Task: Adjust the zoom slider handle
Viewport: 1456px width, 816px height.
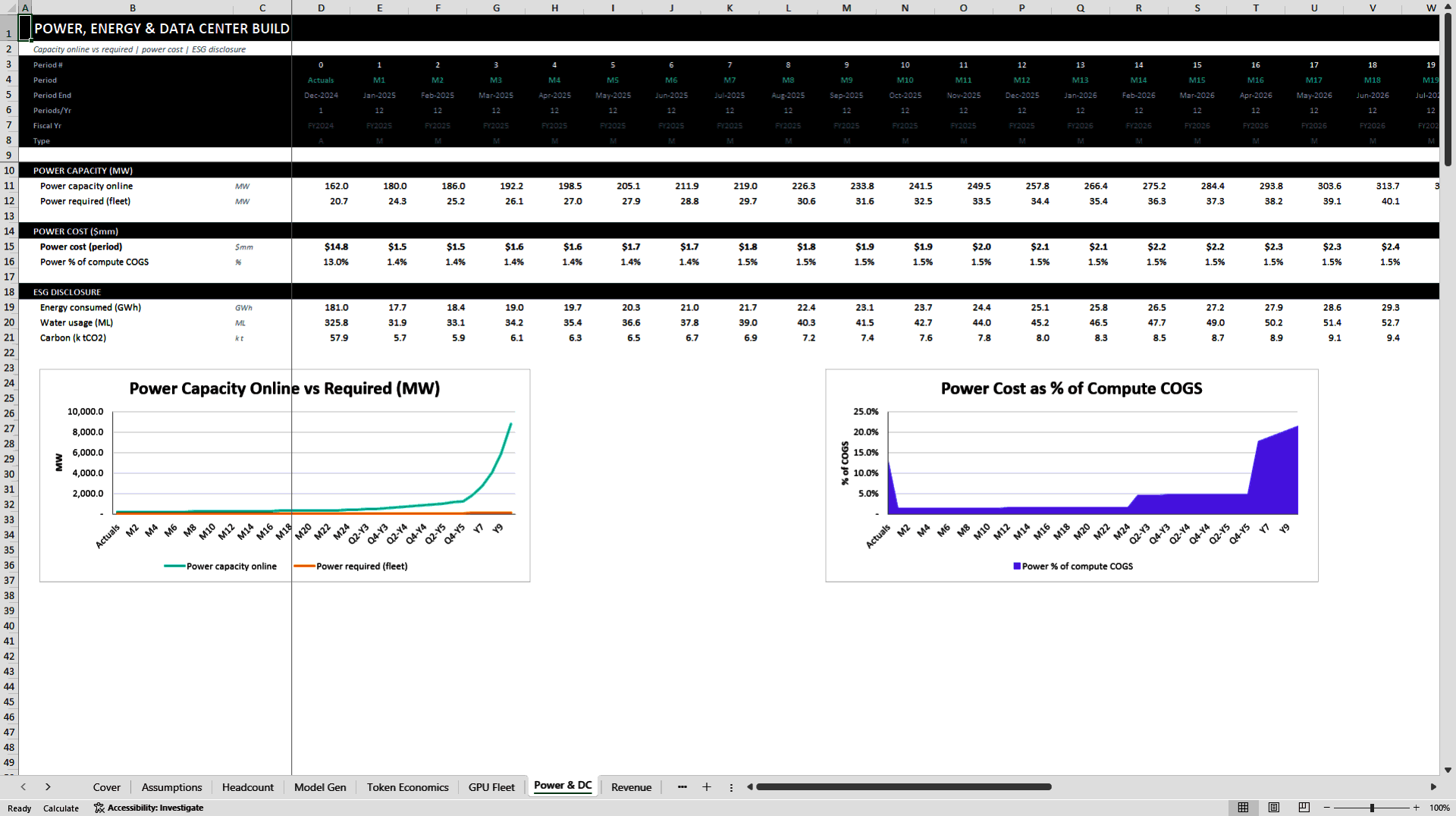Action: 1372,808
